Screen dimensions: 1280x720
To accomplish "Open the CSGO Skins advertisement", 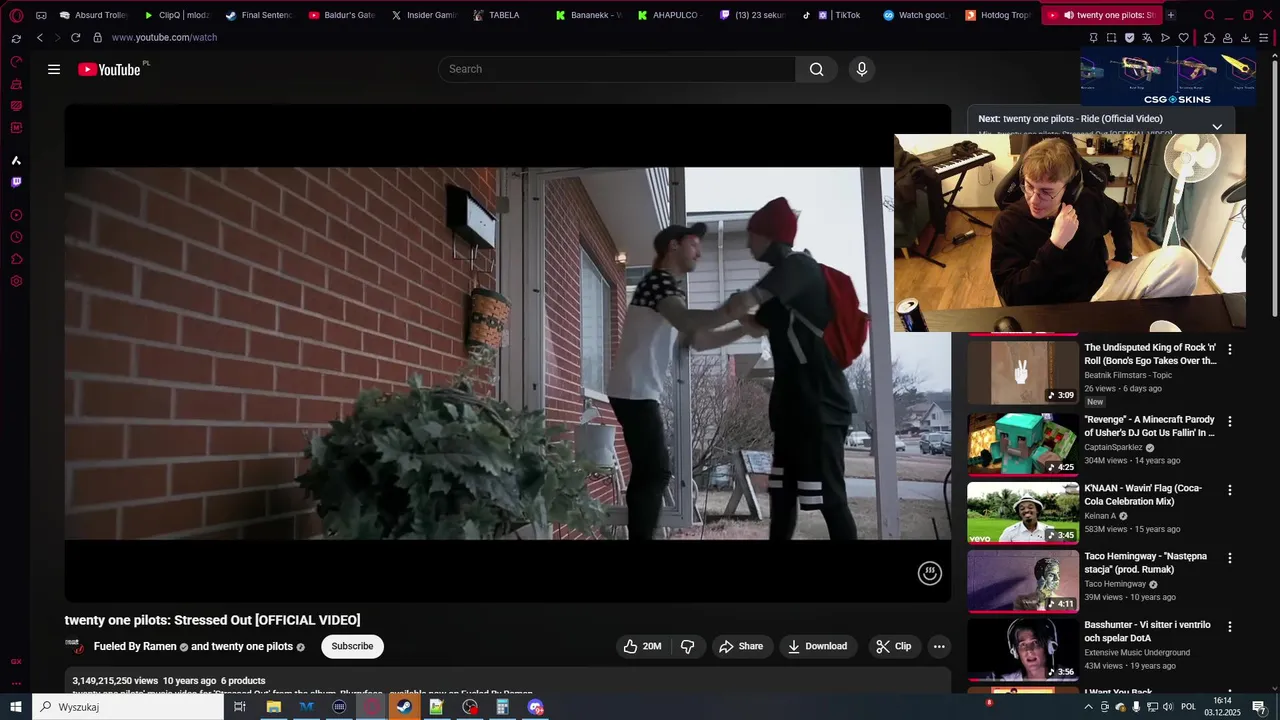I will [1169, 78].
